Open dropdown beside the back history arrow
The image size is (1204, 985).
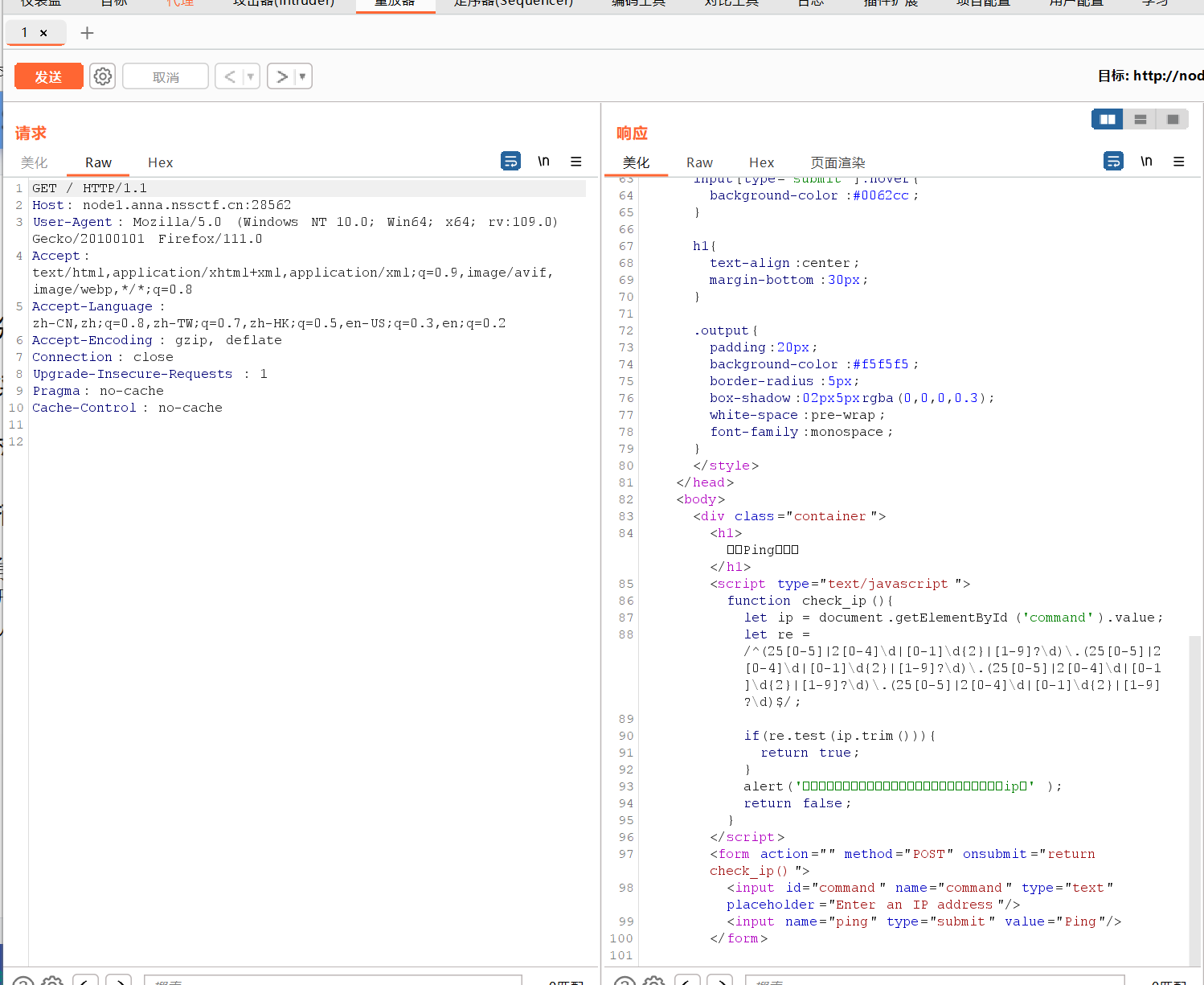pos(251,76)
